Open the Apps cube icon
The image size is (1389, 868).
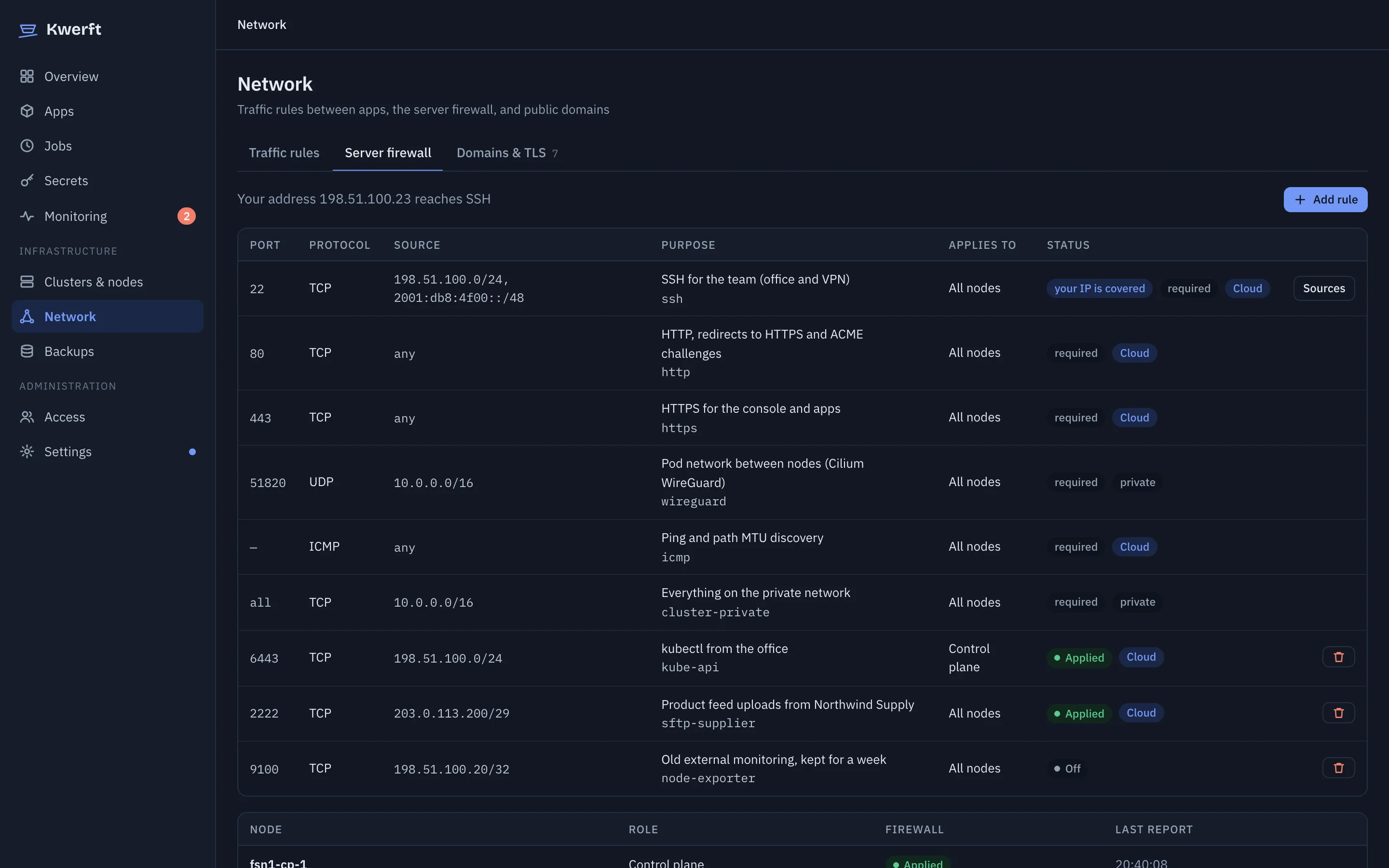coord(27,111)
